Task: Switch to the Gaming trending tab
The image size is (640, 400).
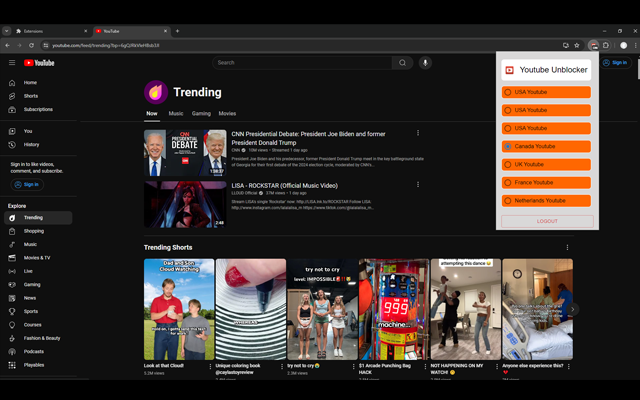Action: pyautogui.click(x=201, y=113)
